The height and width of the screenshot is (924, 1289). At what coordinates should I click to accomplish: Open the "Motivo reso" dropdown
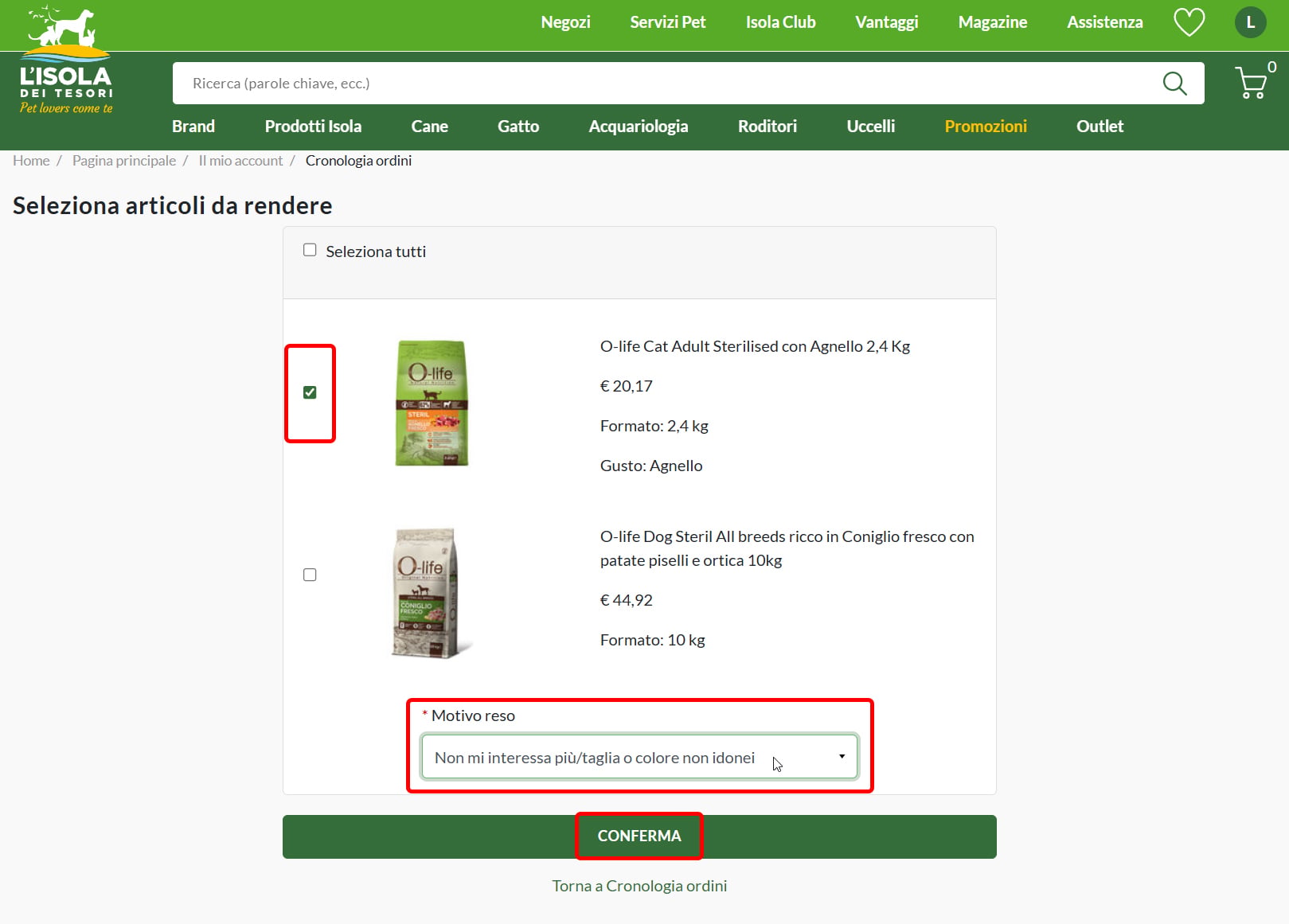[639, 757]
